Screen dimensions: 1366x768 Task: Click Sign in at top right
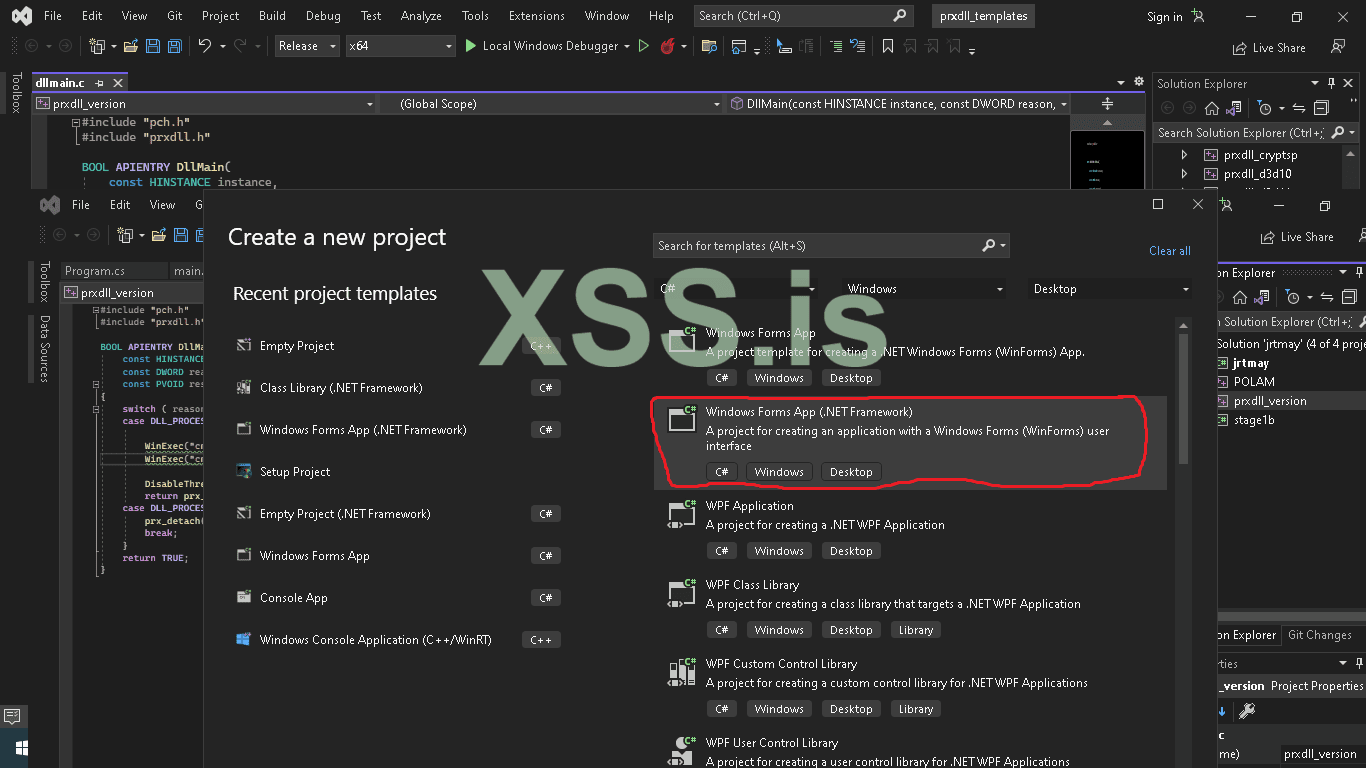tap(1164, 16)
